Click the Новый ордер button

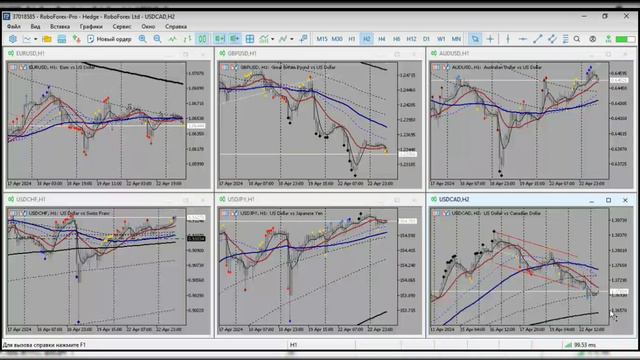point(109,39)
